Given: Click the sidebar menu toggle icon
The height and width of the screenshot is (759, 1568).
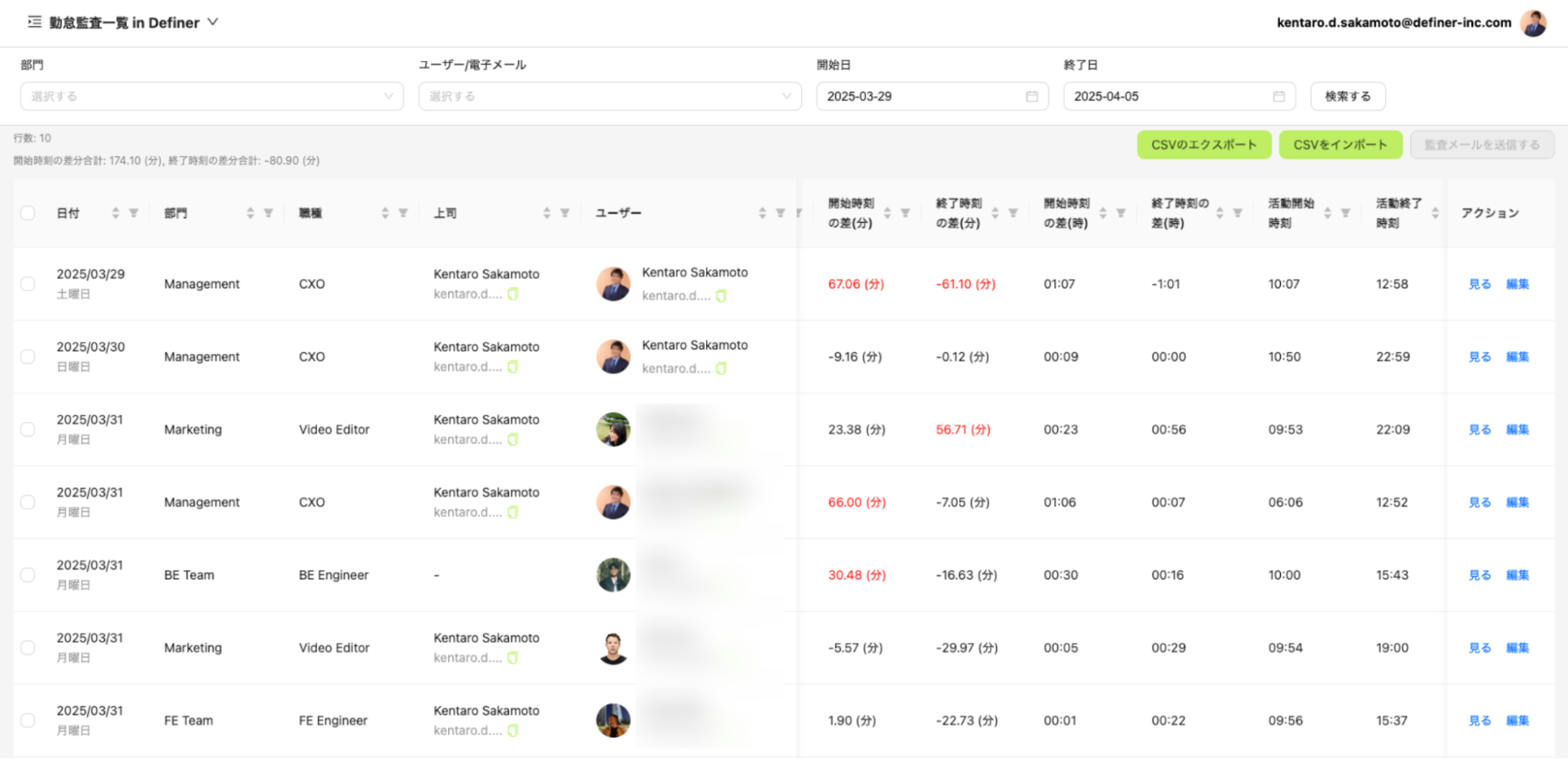Looking at the screenshot, I should tap(35, 22).
